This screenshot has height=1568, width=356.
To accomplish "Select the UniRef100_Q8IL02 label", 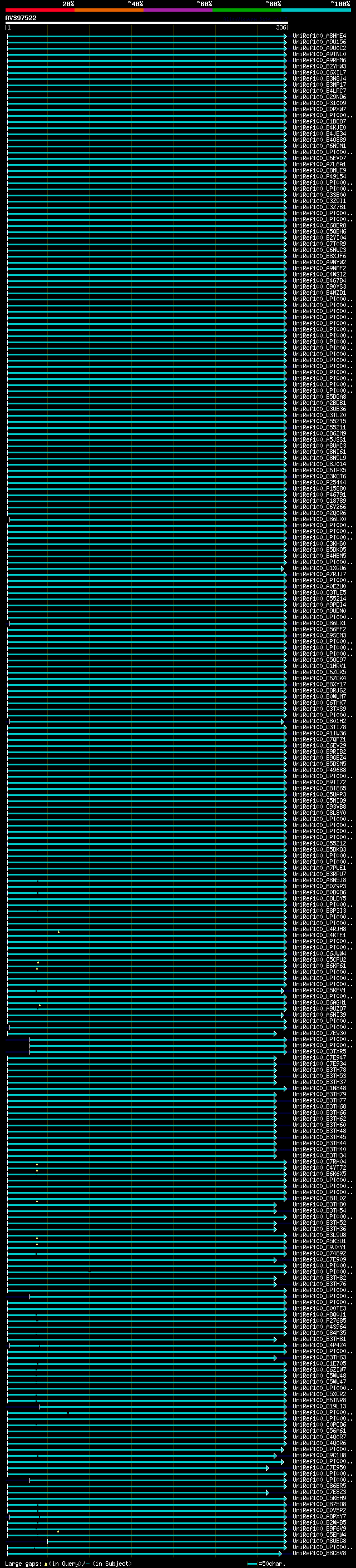I will tap(319, 1199).
